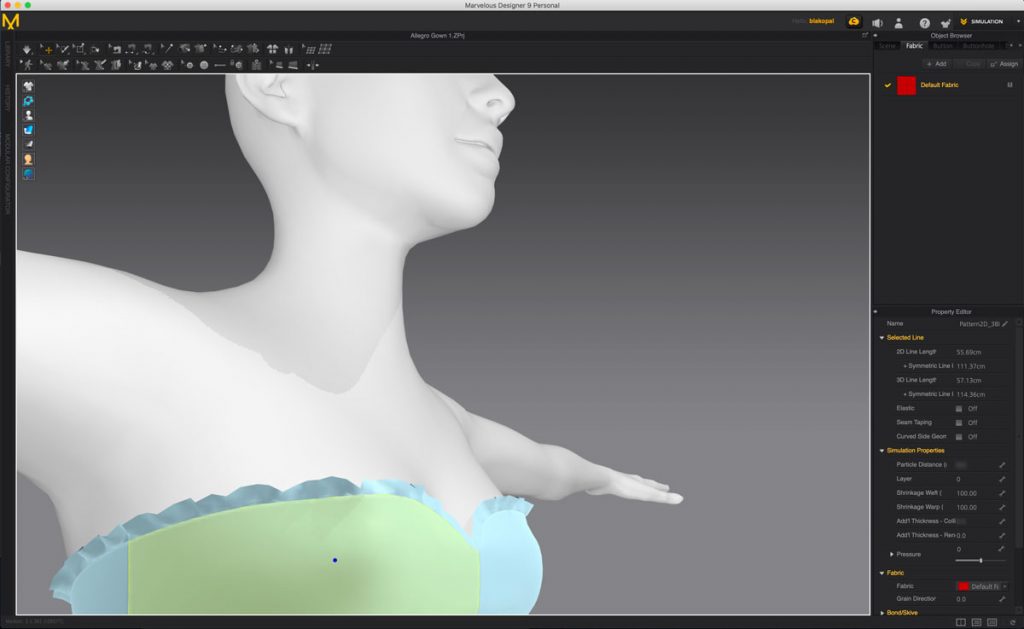Click the Shrinkage Warp value 100.00

point(967,508)
